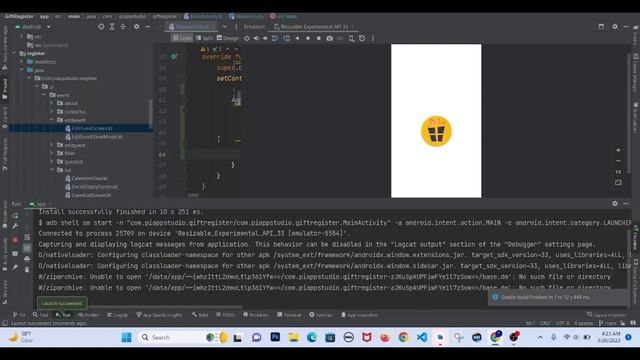Viewport: 640px width, 360px height.
Task: Switch editor to Code view
Action: (x=182, y=38)
